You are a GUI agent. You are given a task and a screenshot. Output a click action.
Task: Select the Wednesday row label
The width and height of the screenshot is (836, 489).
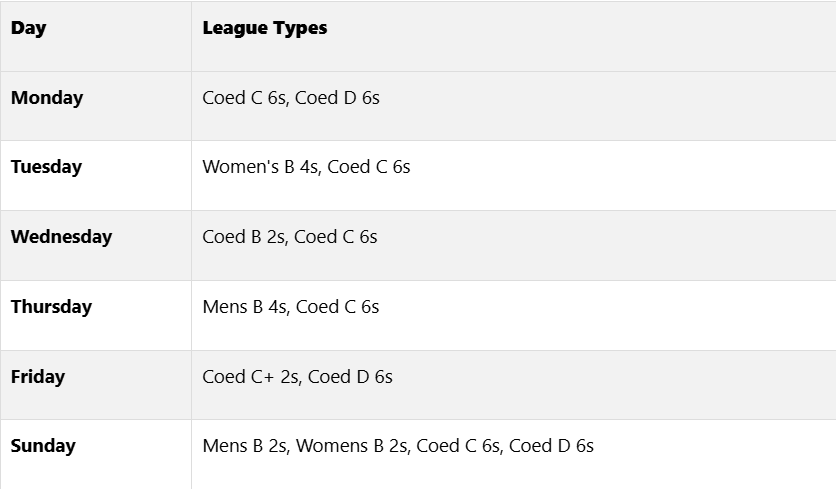(61, 237)
